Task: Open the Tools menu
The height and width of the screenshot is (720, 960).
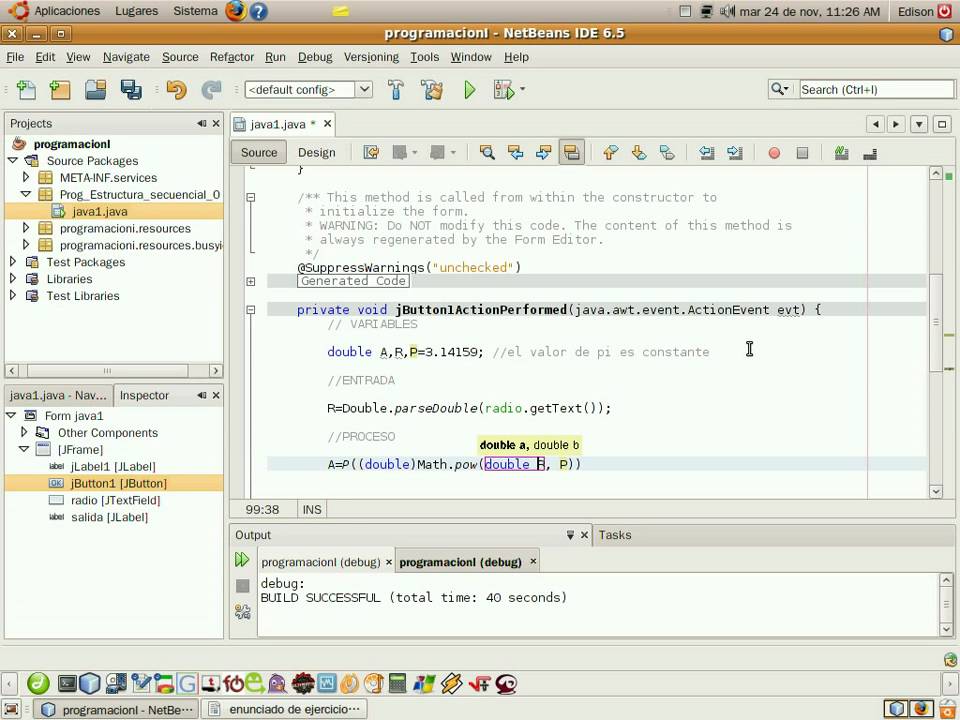Action: pyautogui.click(x=424, y=57)
